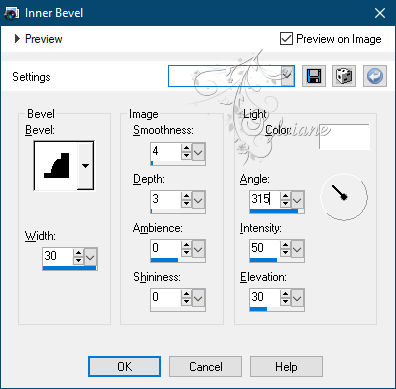Click the Ambience spinner arrows
The width and height of the screenshot is (396, 389).
tap(186, 249)
